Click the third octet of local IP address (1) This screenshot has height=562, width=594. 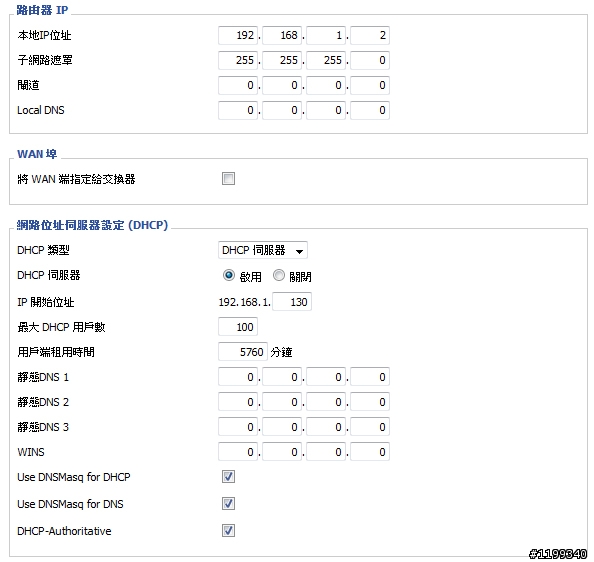coord(326,35)
